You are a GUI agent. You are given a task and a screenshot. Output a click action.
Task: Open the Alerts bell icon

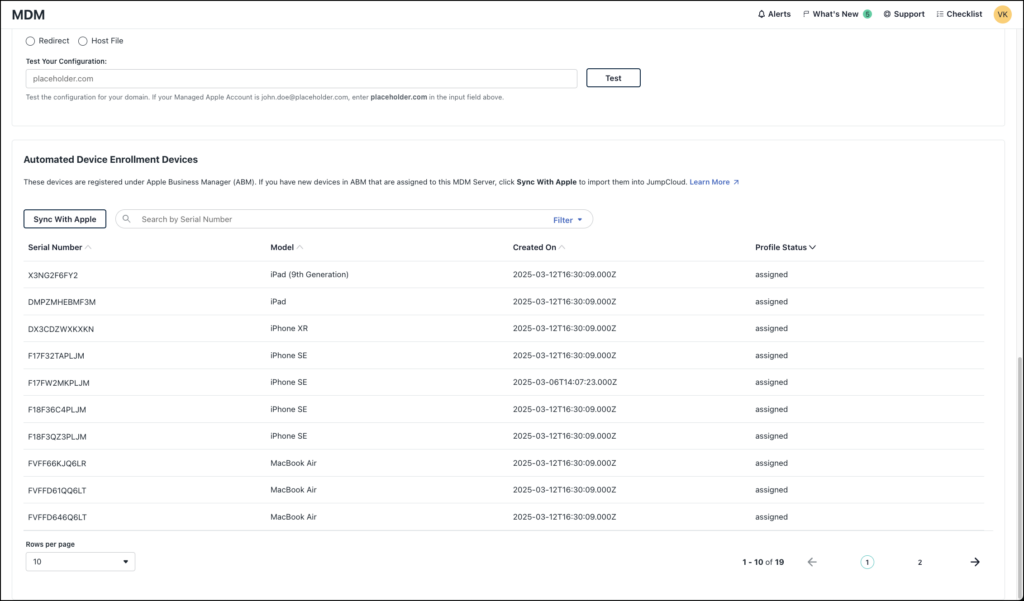(762, 14)
